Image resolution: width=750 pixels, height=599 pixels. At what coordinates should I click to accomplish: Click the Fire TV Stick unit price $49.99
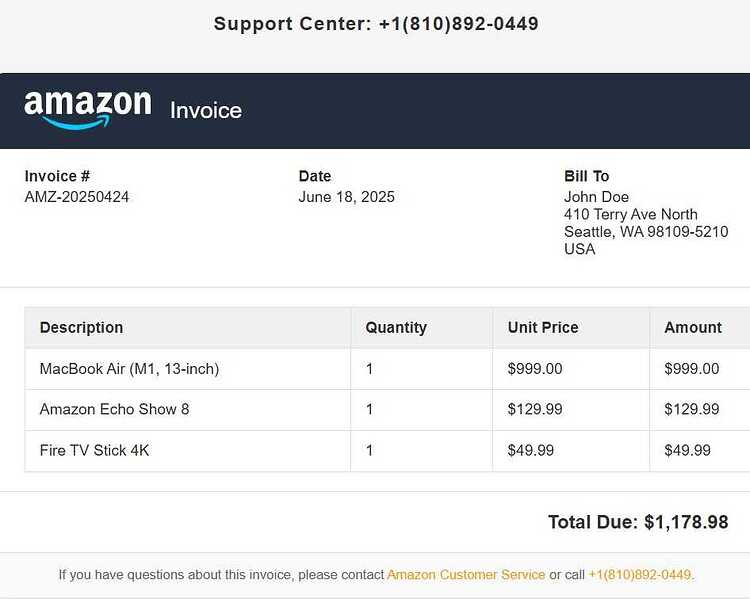(530, 450)
